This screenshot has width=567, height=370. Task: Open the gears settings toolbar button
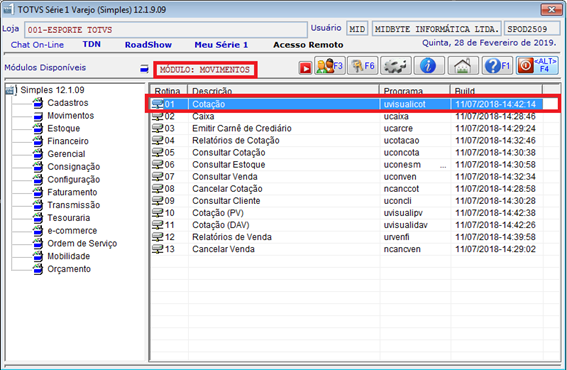[x=396, y=66]
